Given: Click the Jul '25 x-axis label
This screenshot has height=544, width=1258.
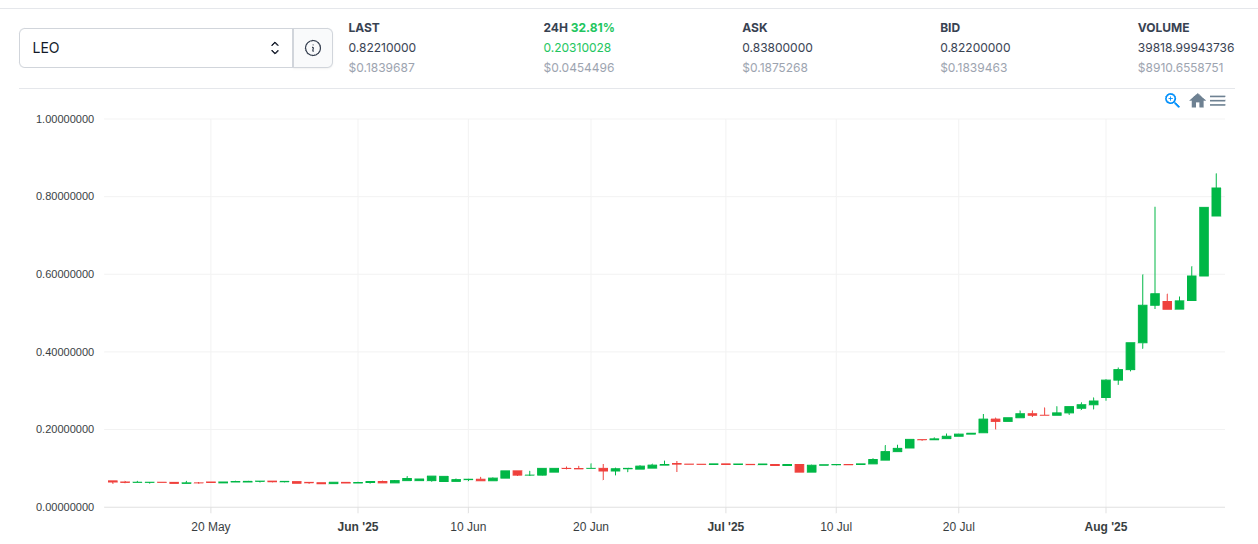Looking at the screenshot, I should pos(725,526).
